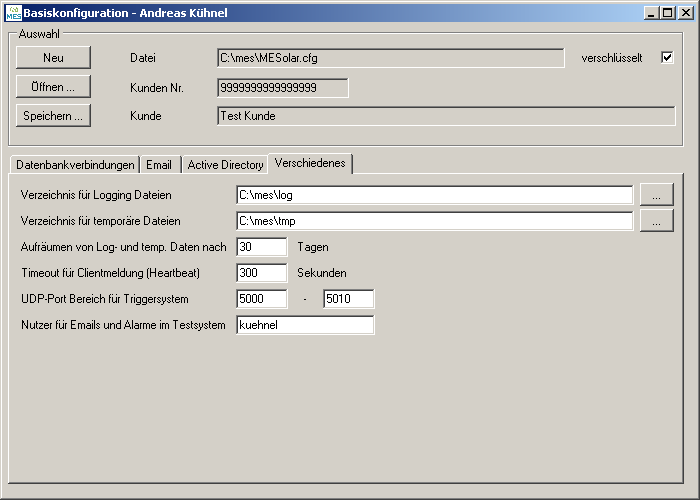Click the test system user field kuehnel
Screen dimensions: 700x500
point(305,325)
